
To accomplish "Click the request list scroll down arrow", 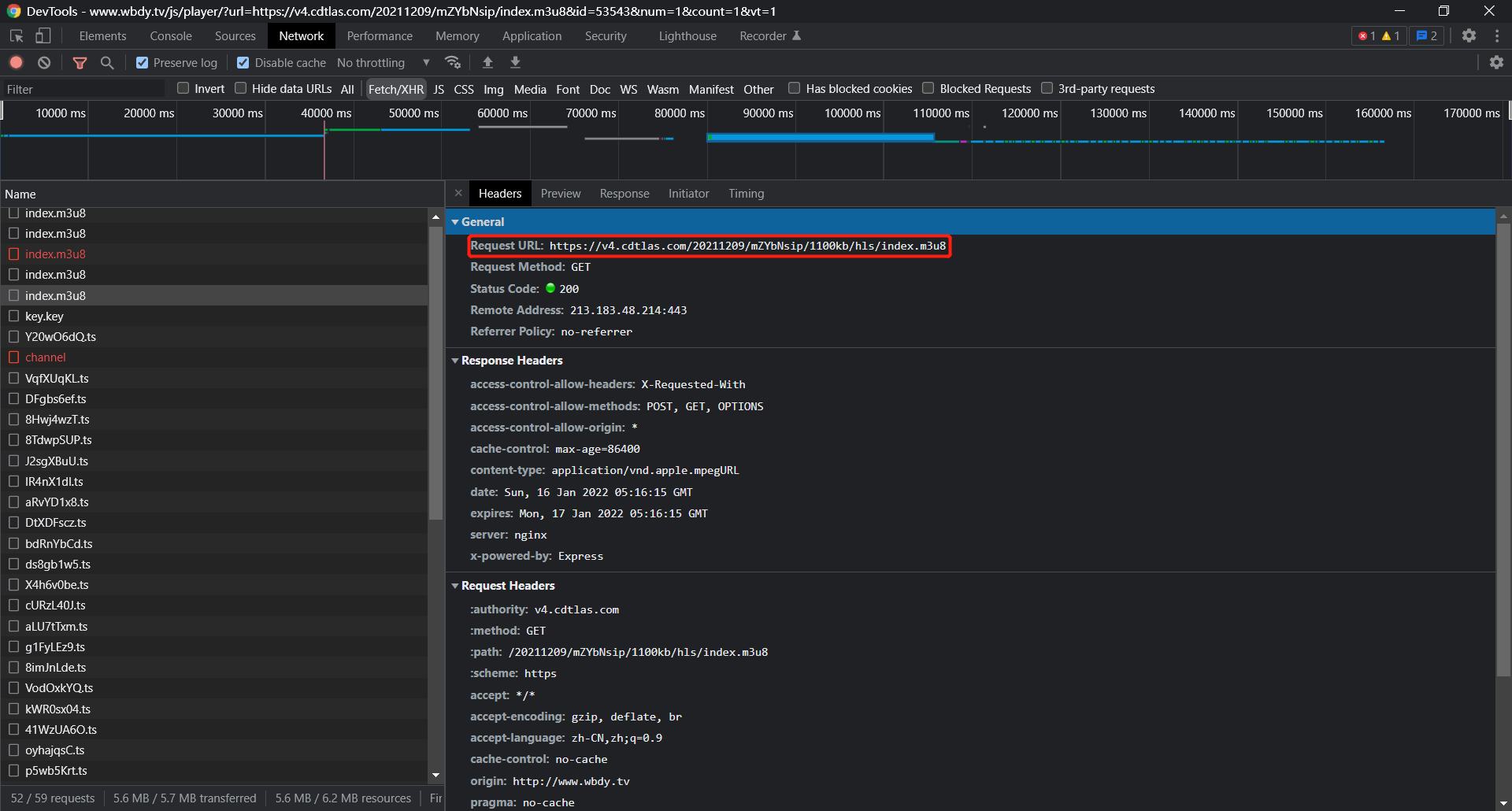I will pyautogui.click(x=435, y=776).
